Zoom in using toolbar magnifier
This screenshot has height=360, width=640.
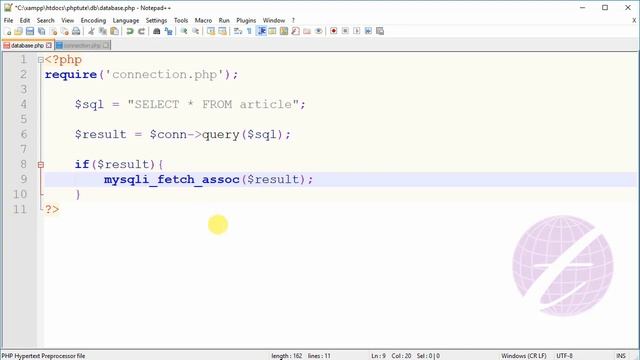[x=184, y=31]
